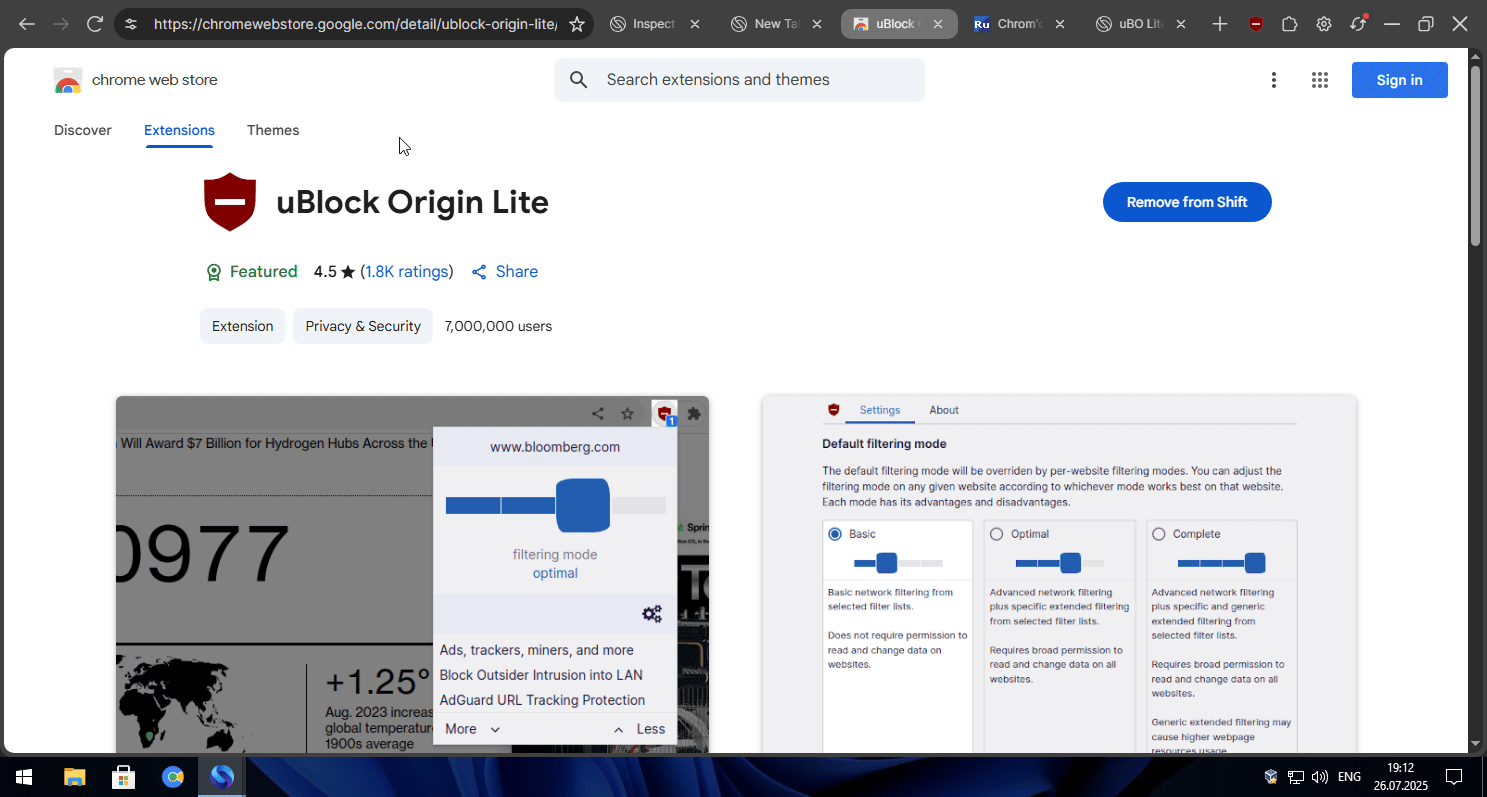Open the three-dot more options menu
Image resolution: width=1487 pixels, height=797 pixels.
tap(1274, 80)
